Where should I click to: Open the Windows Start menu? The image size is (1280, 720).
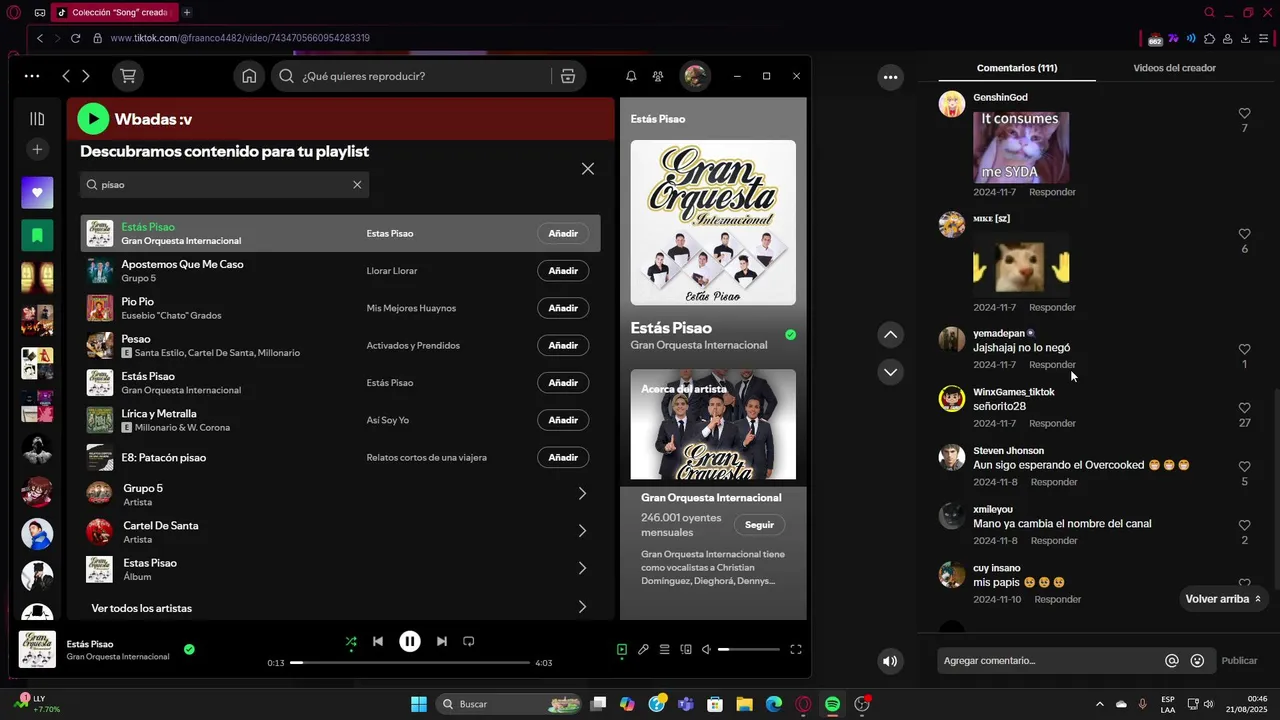point(419,704)
